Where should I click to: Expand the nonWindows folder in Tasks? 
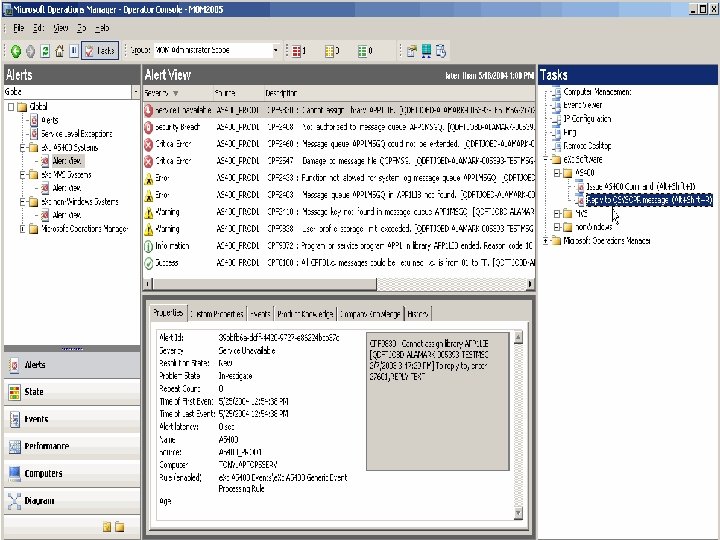(x=557, y=227)
